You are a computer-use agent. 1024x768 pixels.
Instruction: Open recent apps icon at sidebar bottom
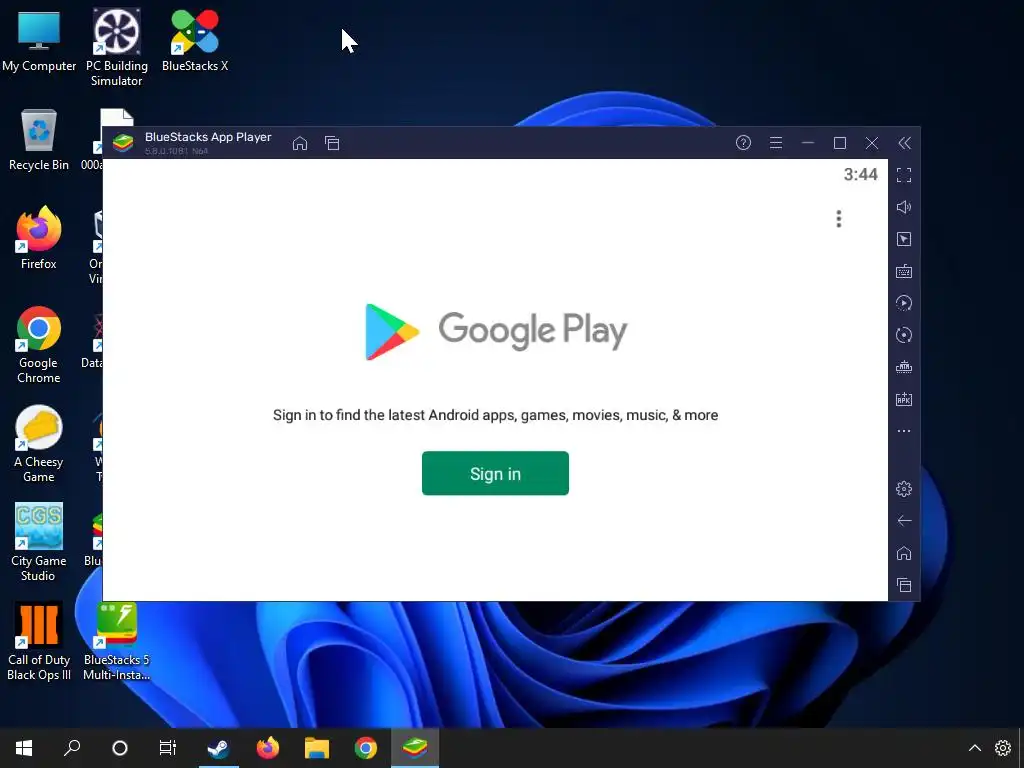904,585
